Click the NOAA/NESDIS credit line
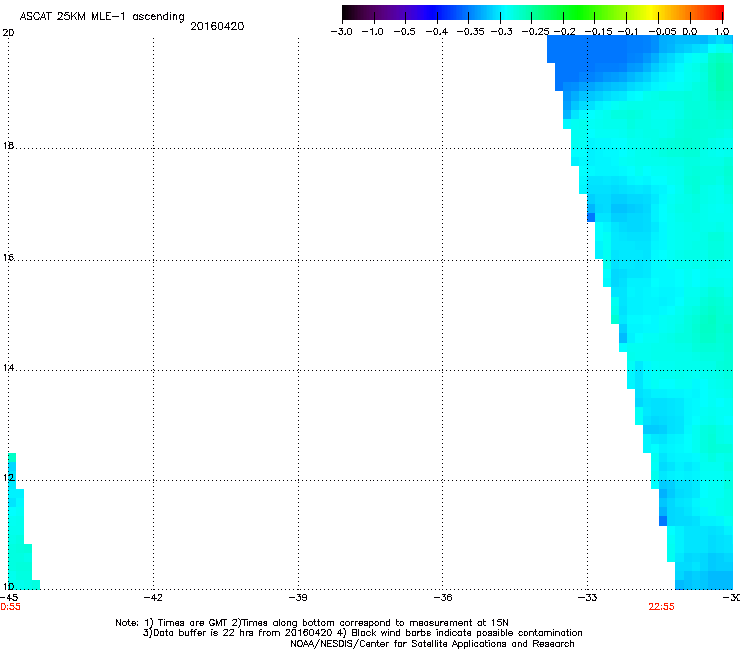Screen dimensions: 740x650 point(432,643)
